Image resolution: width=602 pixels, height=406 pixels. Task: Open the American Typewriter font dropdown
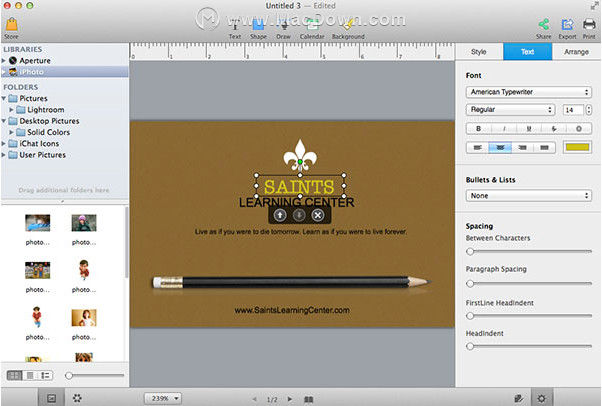[x=528, y=92]
